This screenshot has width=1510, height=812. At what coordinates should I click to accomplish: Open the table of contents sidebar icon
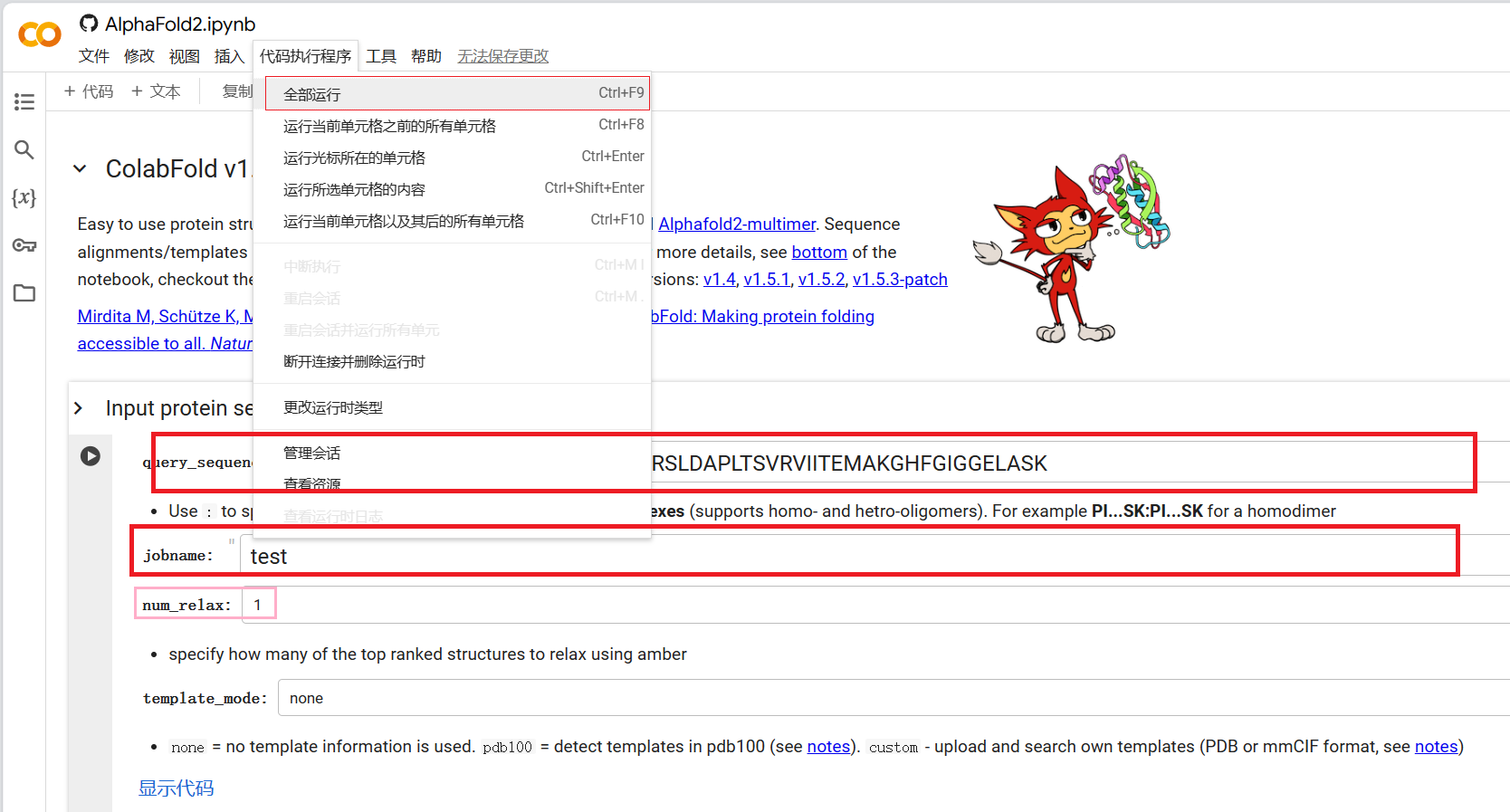point(24,101)
